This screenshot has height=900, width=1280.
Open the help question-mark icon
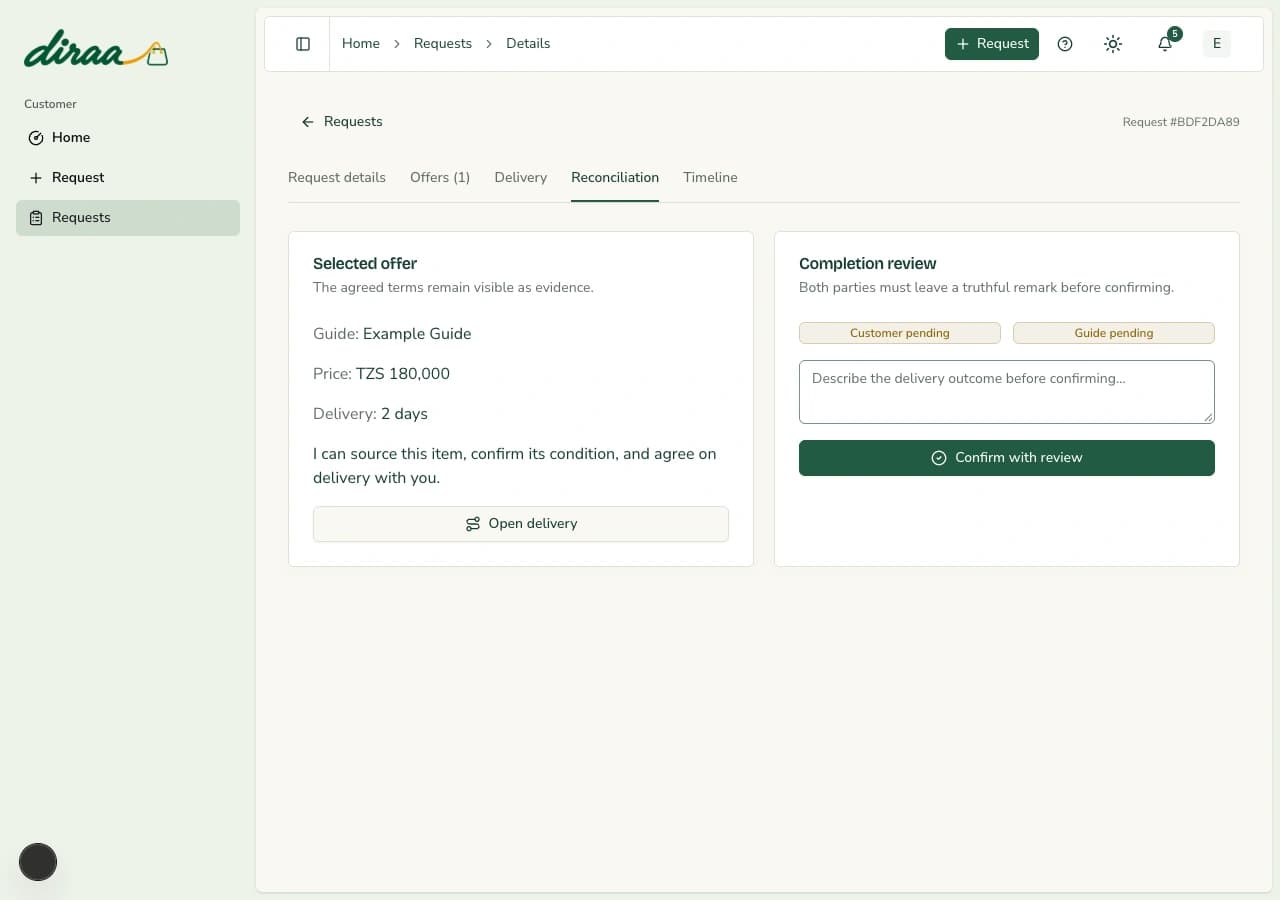pyautogui.click(x=1065, y=44)
